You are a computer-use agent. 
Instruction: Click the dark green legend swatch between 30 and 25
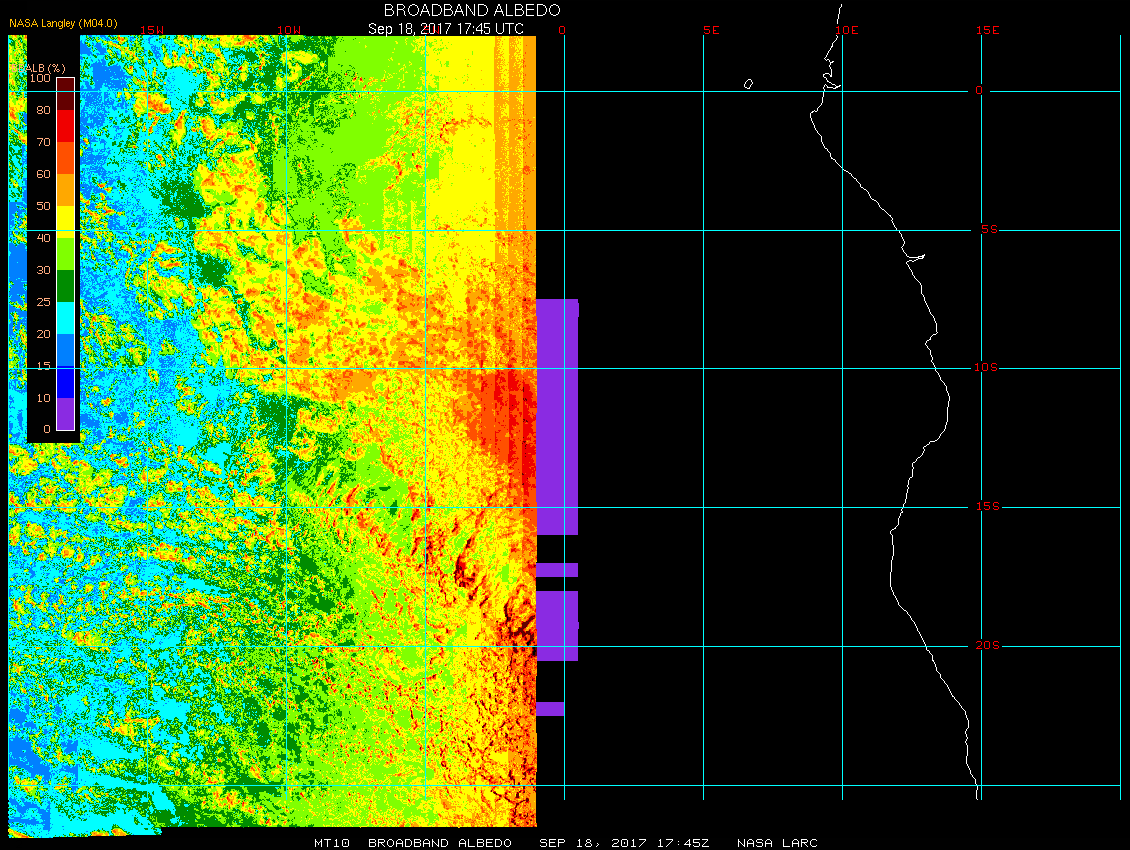66,285
